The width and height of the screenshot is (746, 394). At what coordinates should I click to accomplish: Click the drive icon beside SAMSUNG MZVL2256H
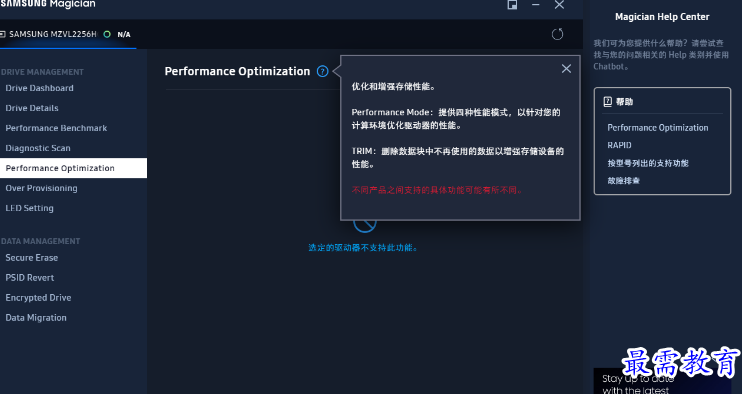(2, 34)
